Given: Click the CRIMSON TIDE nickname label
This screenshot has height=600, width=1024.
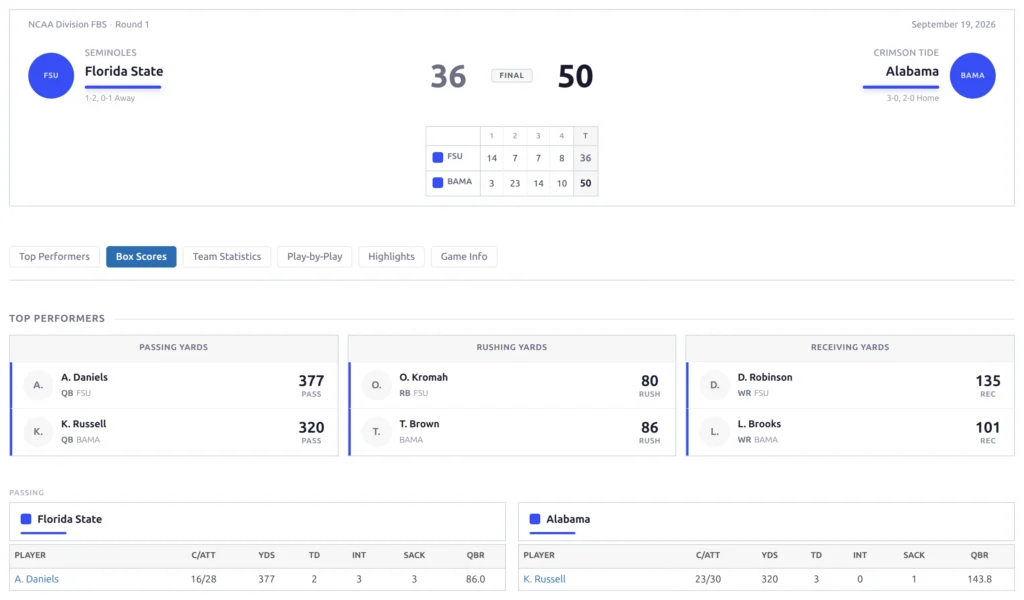Looking at the screenshot, I should (906, 52).
